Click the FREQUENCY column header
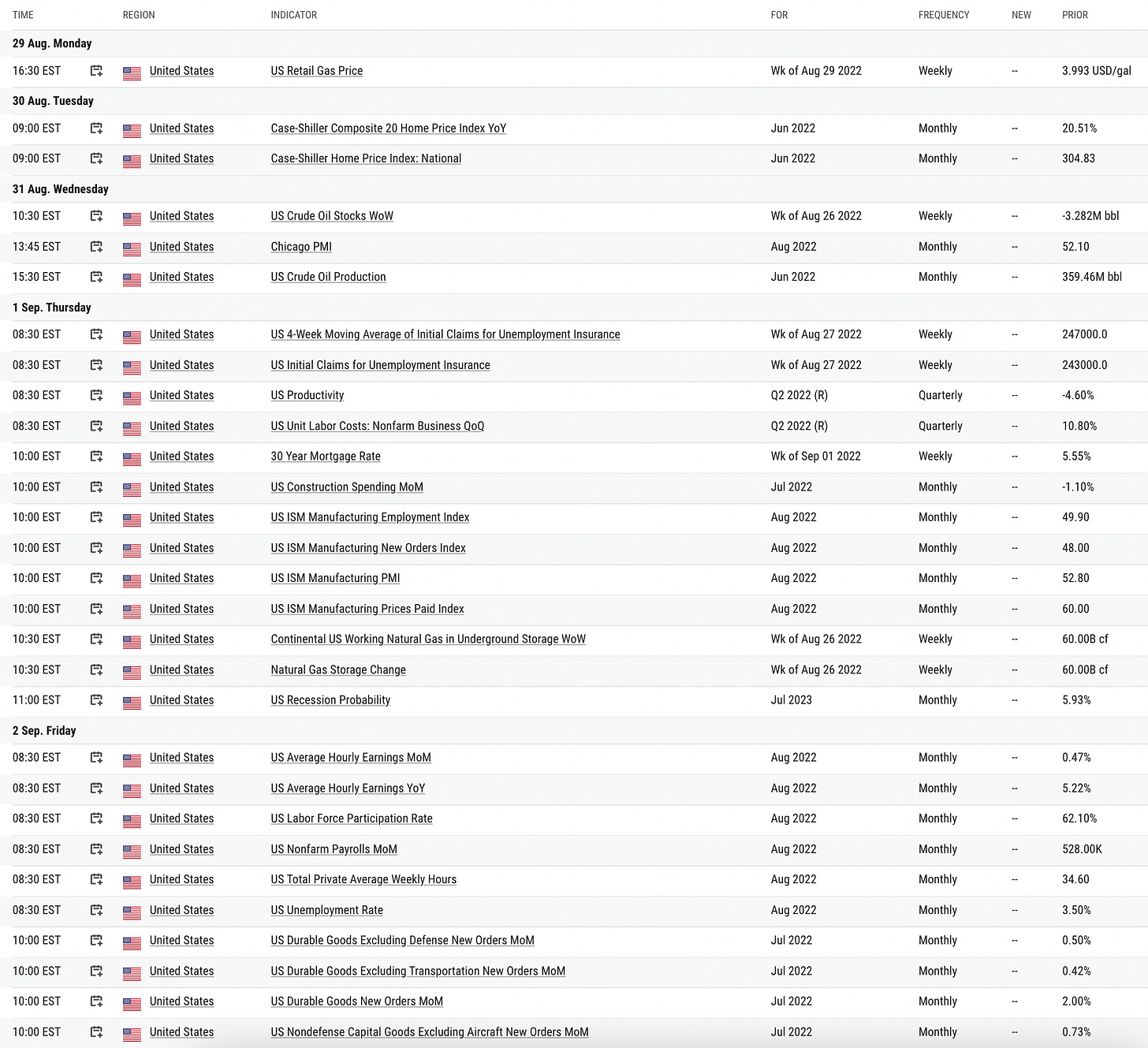1148x1048 pixels. click(944, 15)
